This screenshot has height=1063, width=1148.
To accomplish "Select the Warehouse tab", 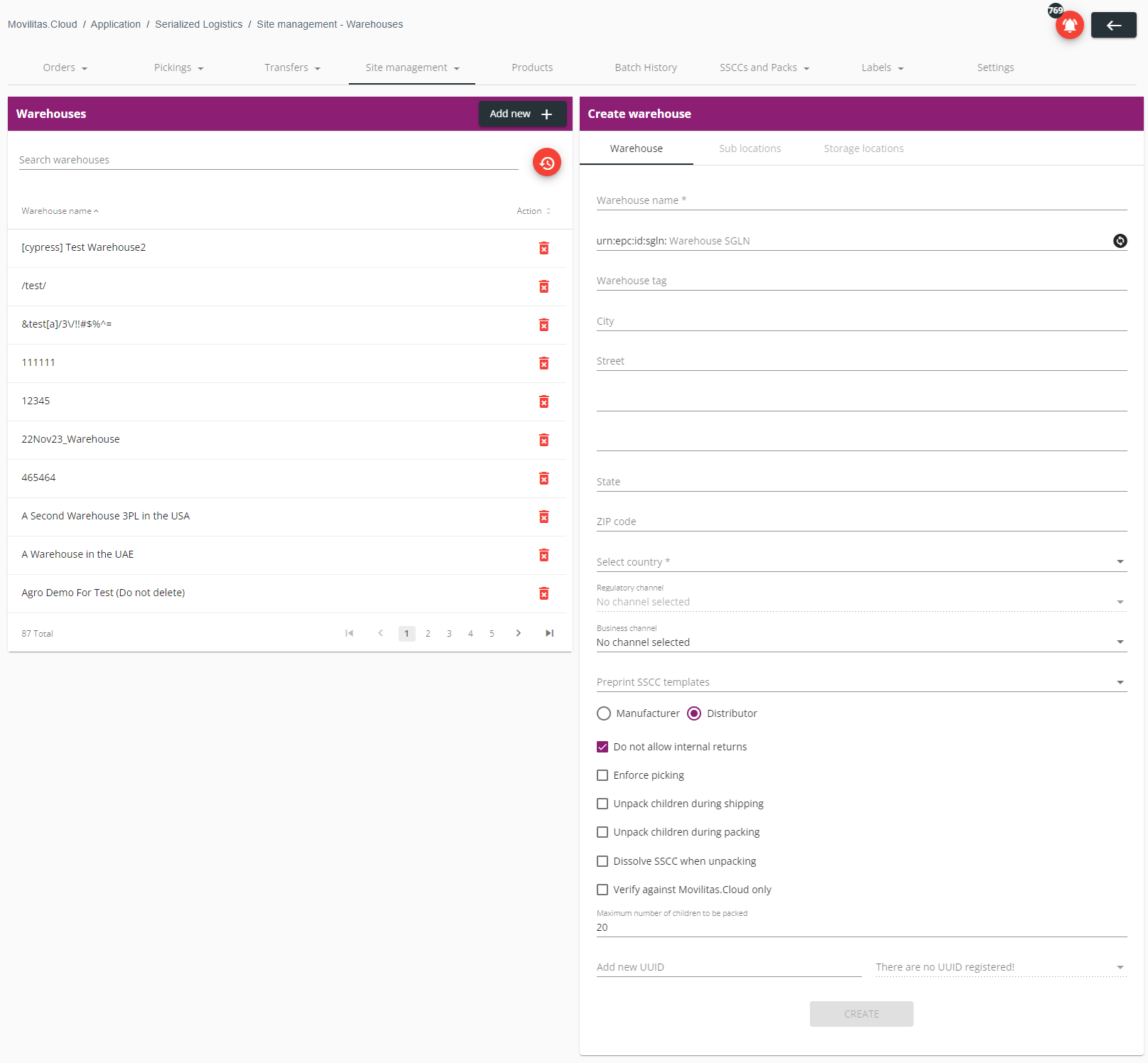I will (637, 149).
